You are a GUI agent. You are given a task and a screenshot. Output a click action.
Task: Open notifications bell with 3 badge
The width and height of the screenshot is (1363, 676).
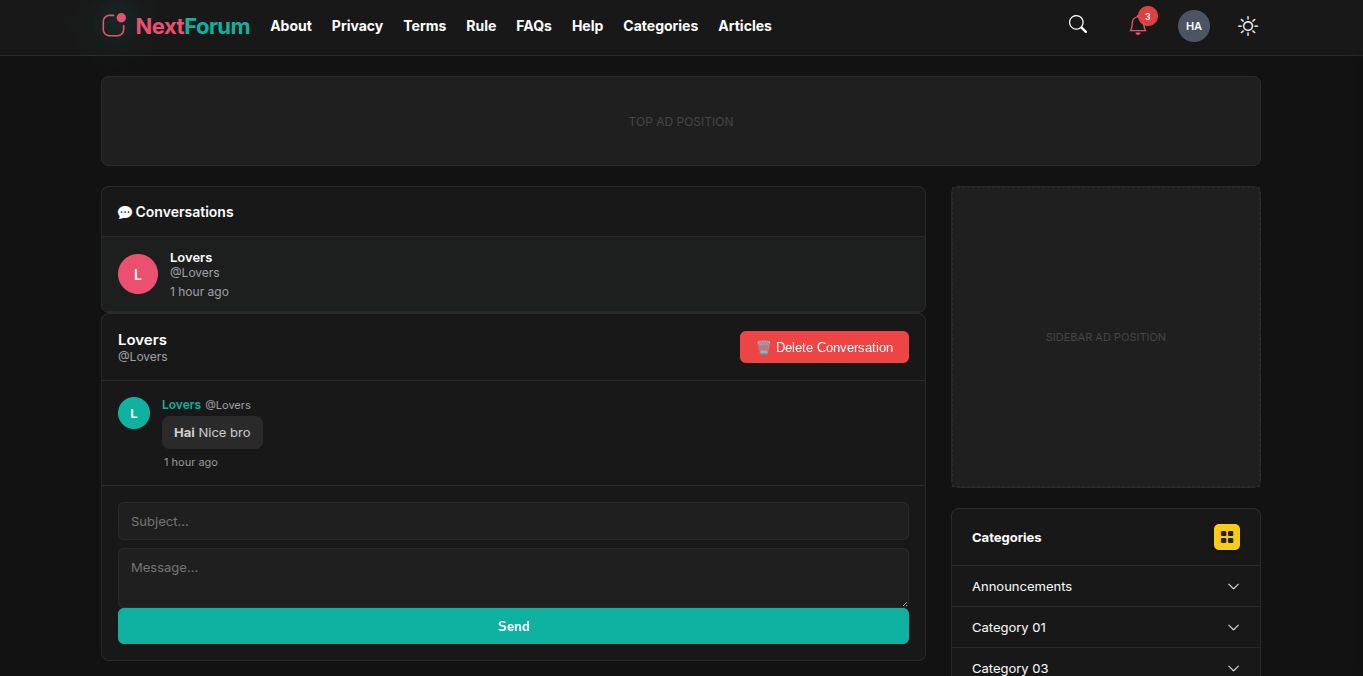tap(1138, 26)
